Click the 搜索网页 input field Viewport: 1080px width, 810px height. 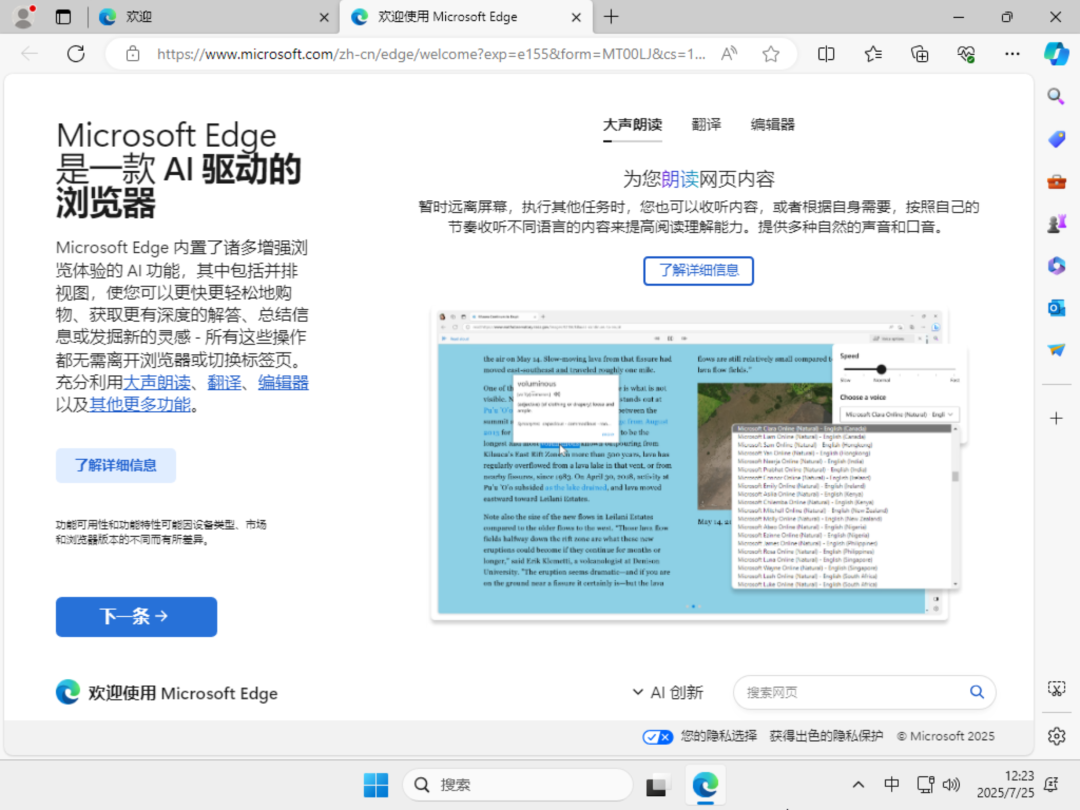coord(853,692)
